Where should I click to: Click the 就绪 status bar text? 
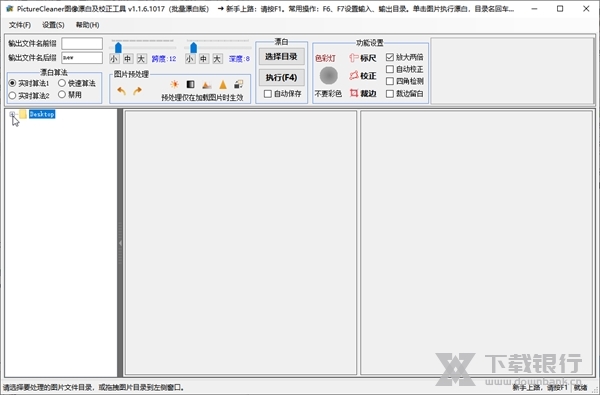click(x=580, y=387)
